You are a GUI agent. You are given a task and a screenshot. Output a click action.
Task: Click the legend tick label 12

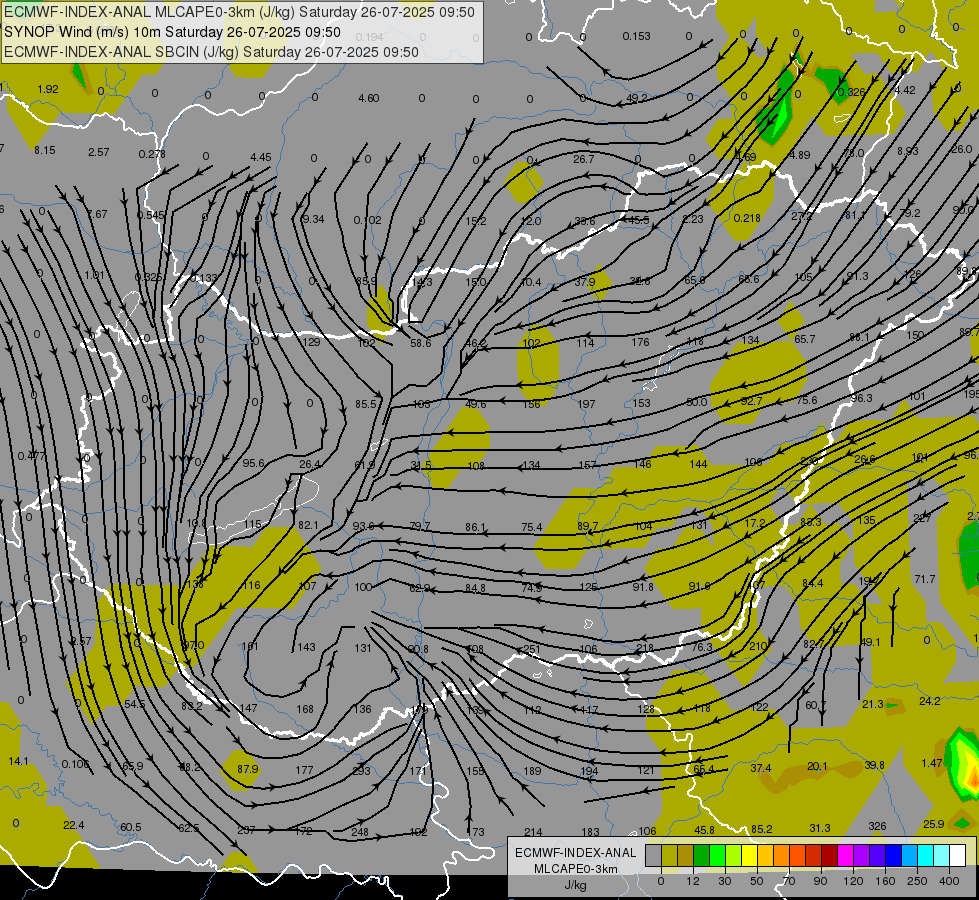693,881
